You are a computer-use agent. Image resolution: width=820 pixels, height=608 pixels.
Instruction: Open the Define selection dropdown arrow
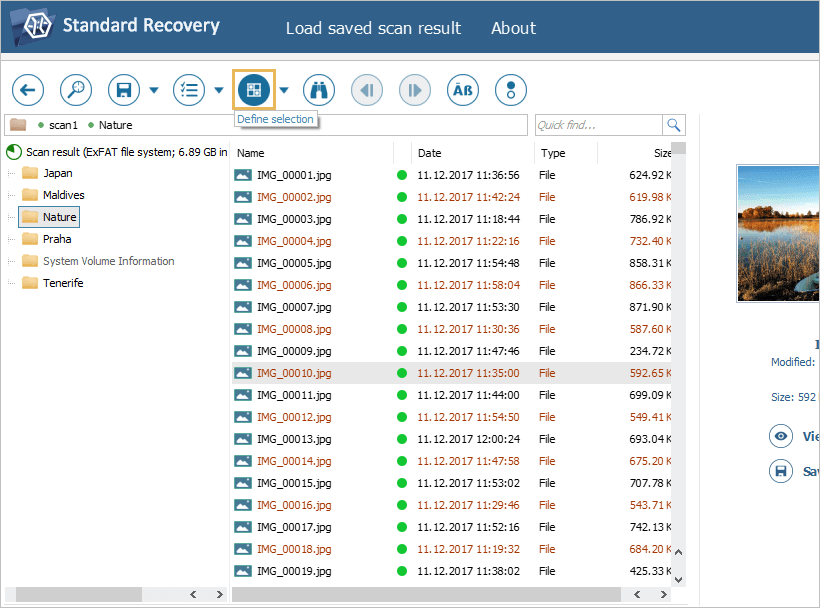[284, 90]
